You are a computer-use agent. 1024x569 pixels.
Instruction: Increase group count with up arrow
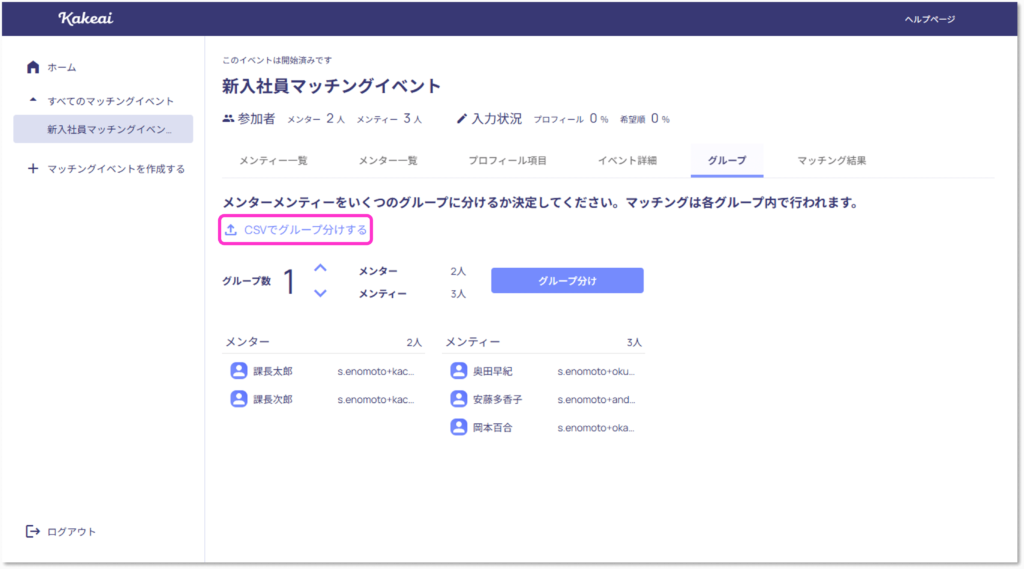(x=320, y=268)
